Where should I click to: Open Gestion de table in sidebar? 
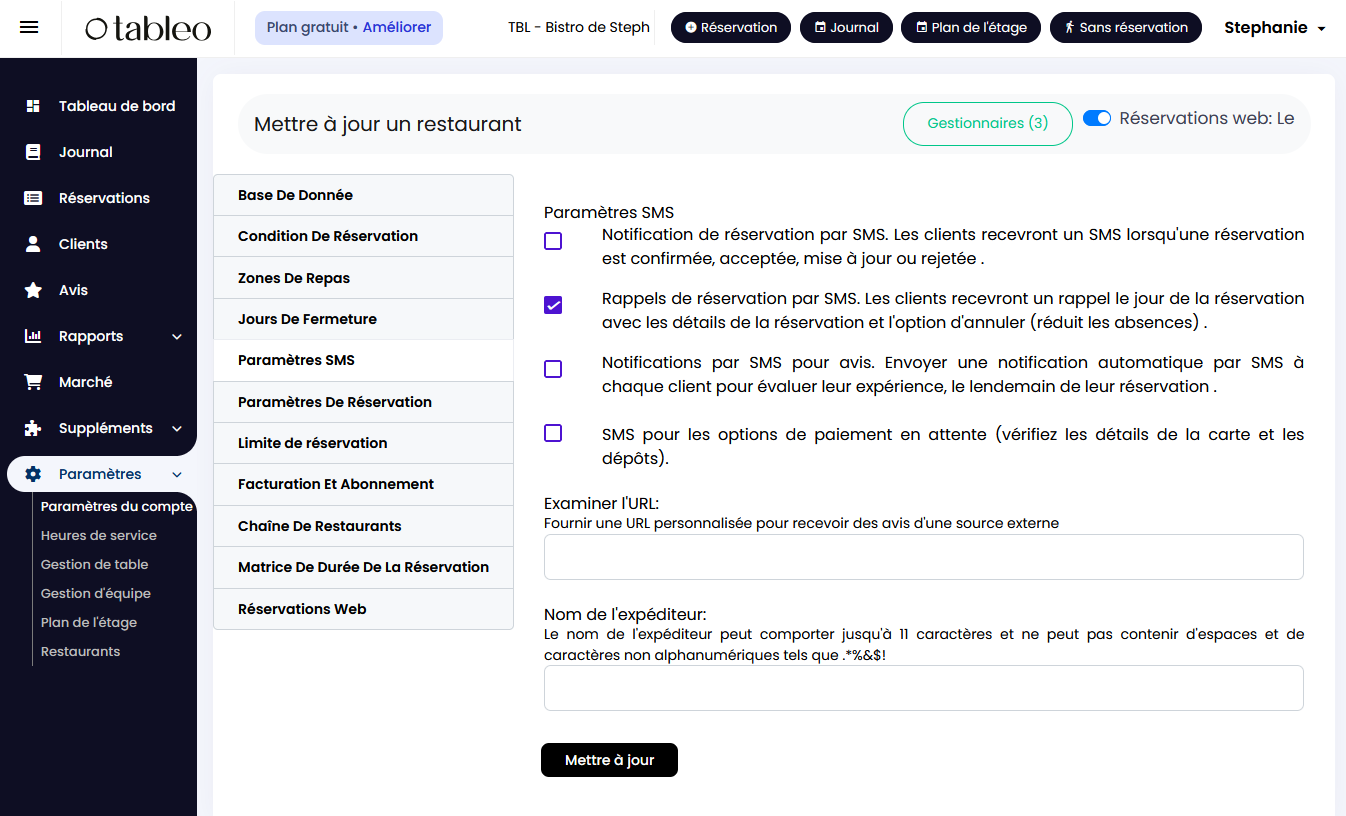[94, 564]
